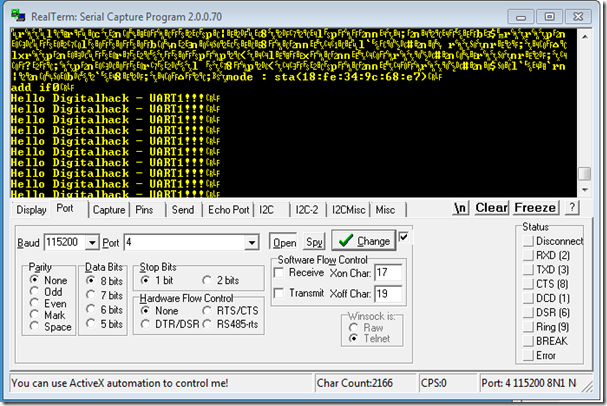
Task: Click the ActiveX automation status message
Action: point(120,383)
